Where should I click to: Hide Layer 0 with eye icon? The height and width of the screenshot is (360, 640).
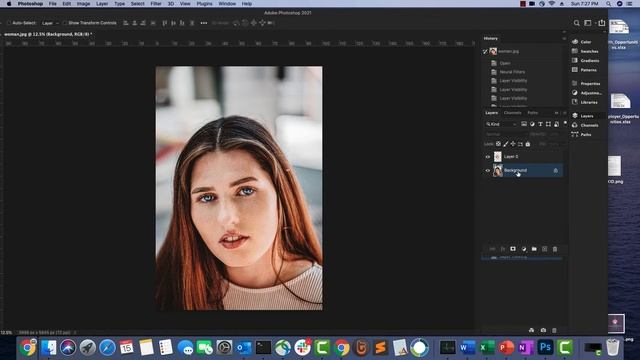[487, 157]
